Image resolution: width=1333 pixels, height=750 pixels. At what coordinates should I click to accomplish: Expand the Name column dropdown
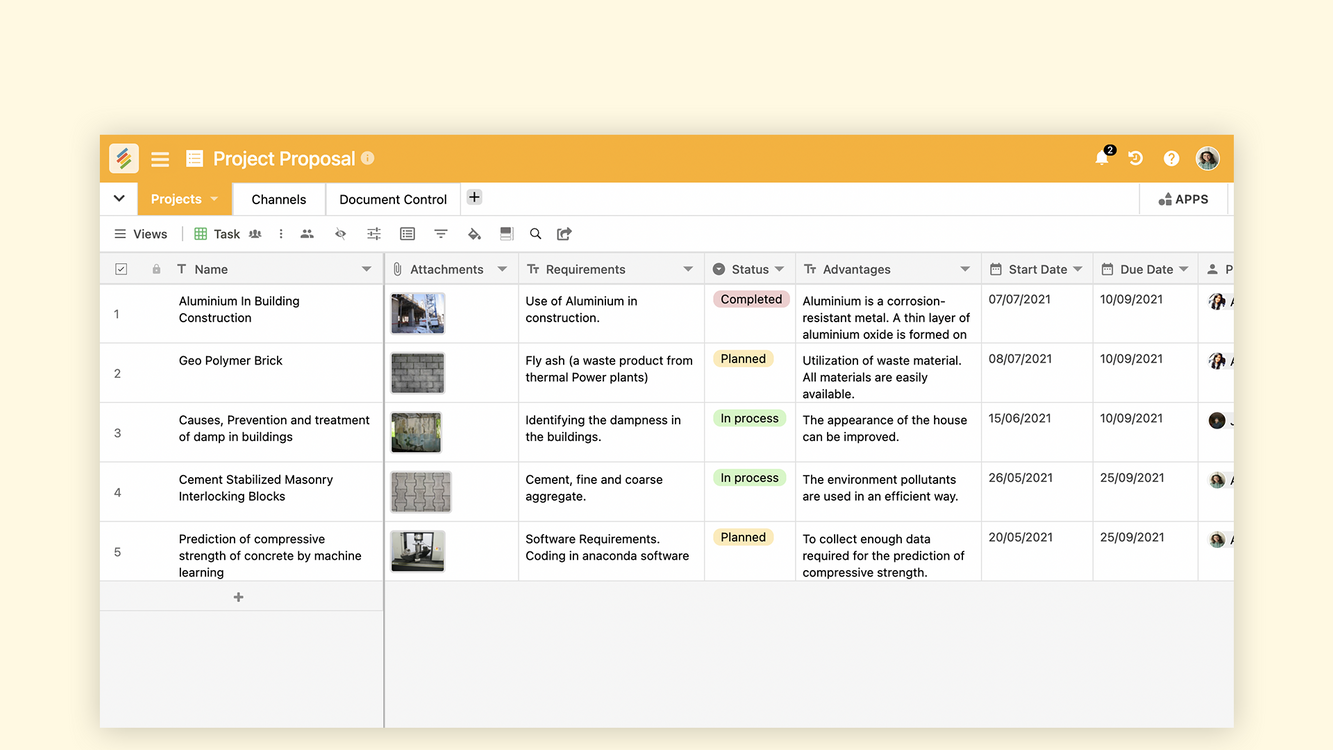pos(366,269)
